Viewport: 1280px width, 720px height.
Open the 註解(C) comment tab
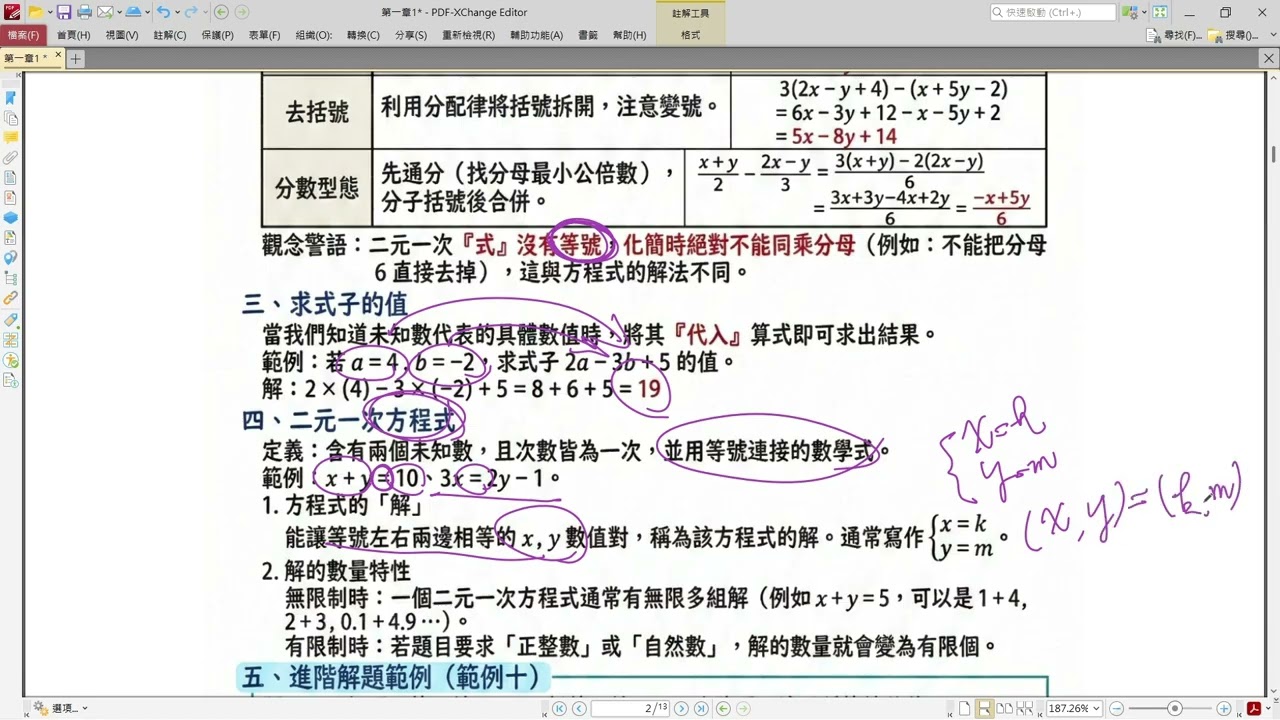170,35
